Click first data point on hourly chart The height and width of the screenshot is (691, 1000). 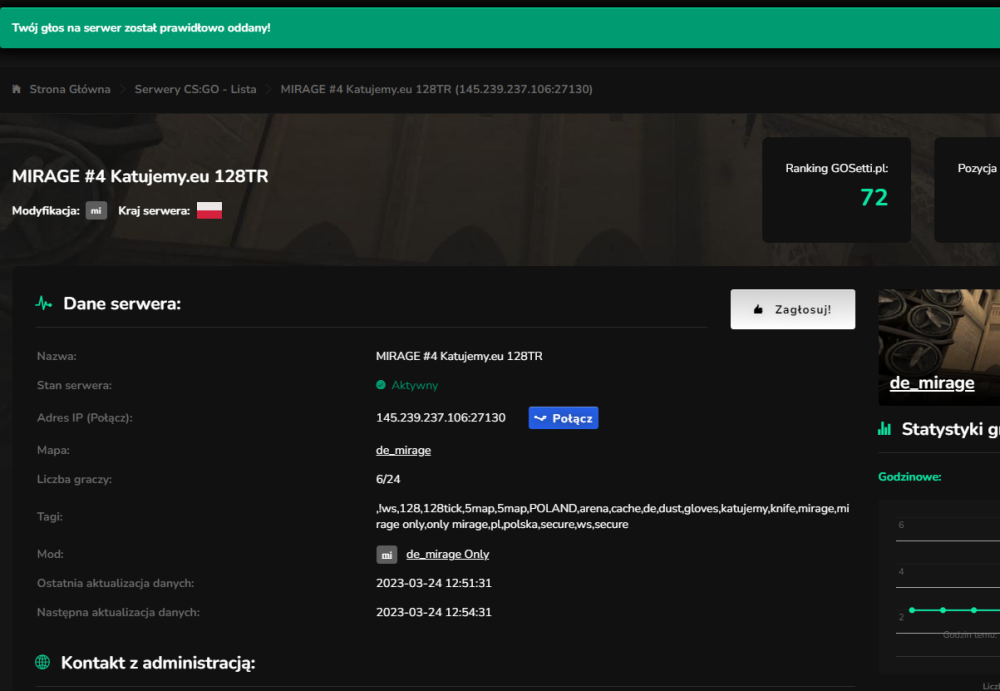point(912,610)
